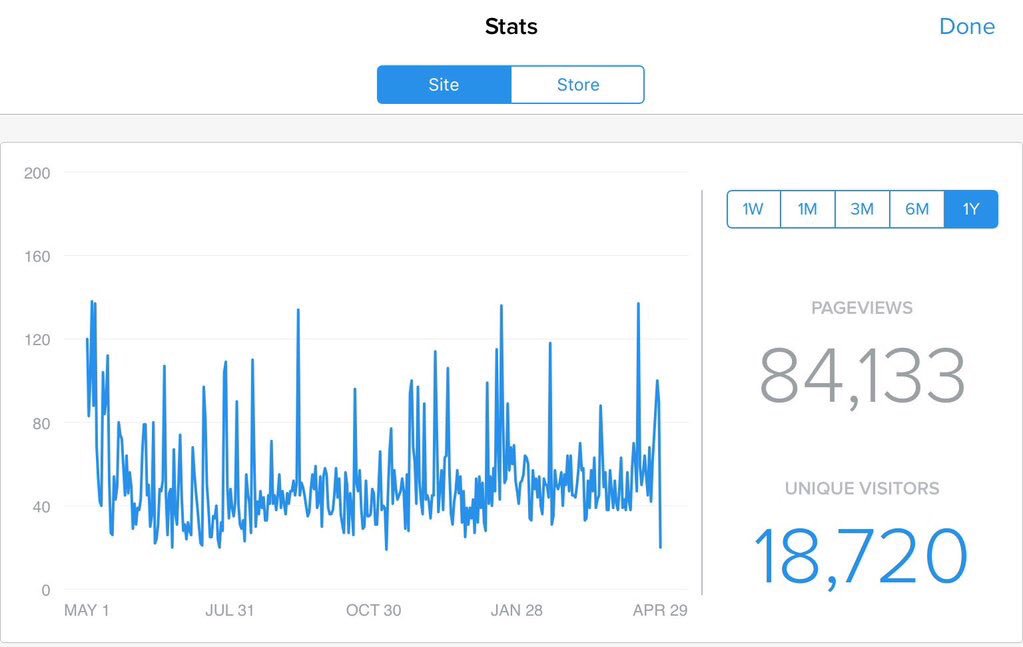1023x647 pixels.
Task: Click the JAN 28 axis label
Action: (x=517, y=610)
